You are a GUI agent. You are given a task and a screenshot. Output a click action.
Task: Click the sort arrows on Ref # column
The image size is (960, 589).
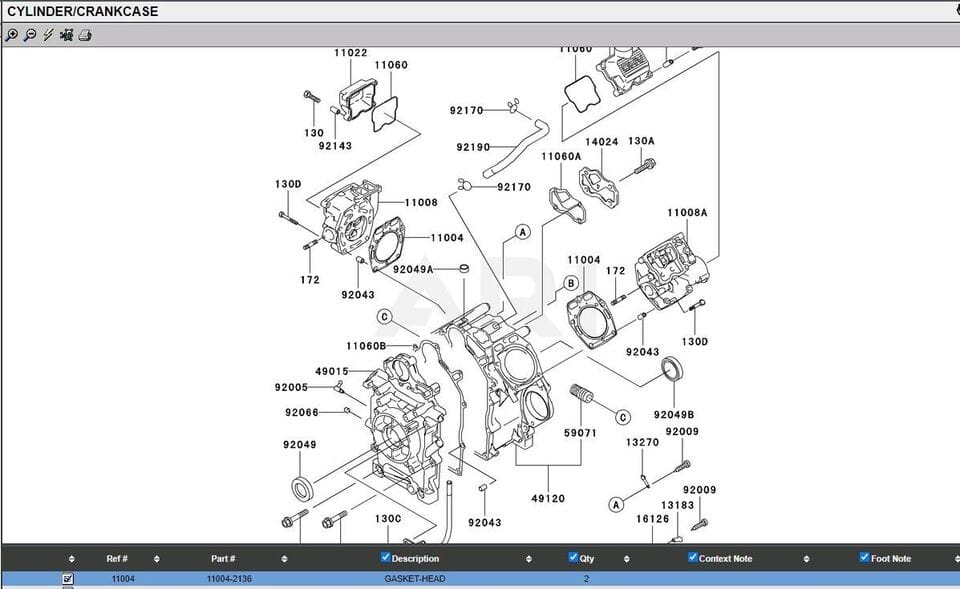(155, 558)
